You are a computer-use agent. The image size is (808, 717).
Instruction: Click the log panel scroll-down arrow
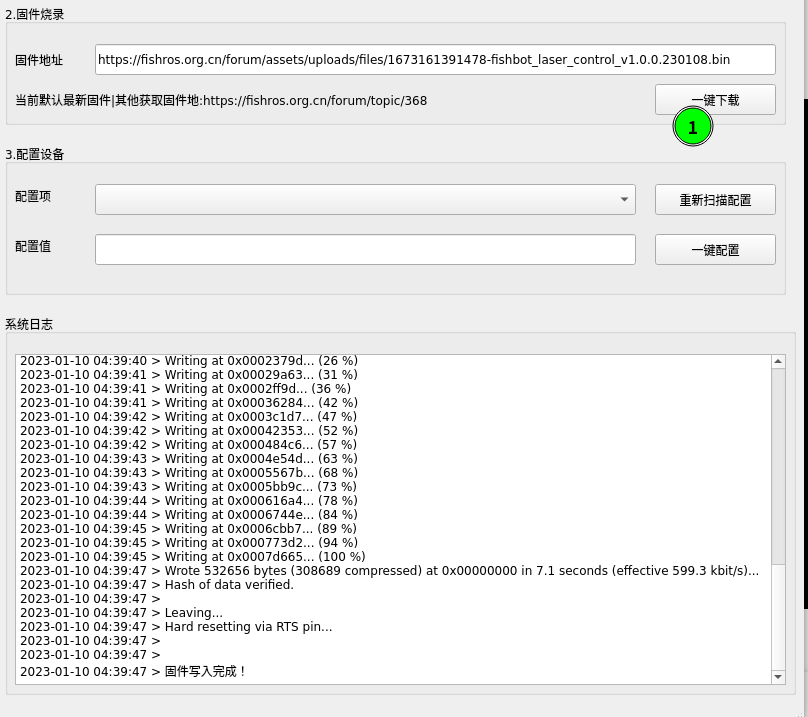click(779, 677)
